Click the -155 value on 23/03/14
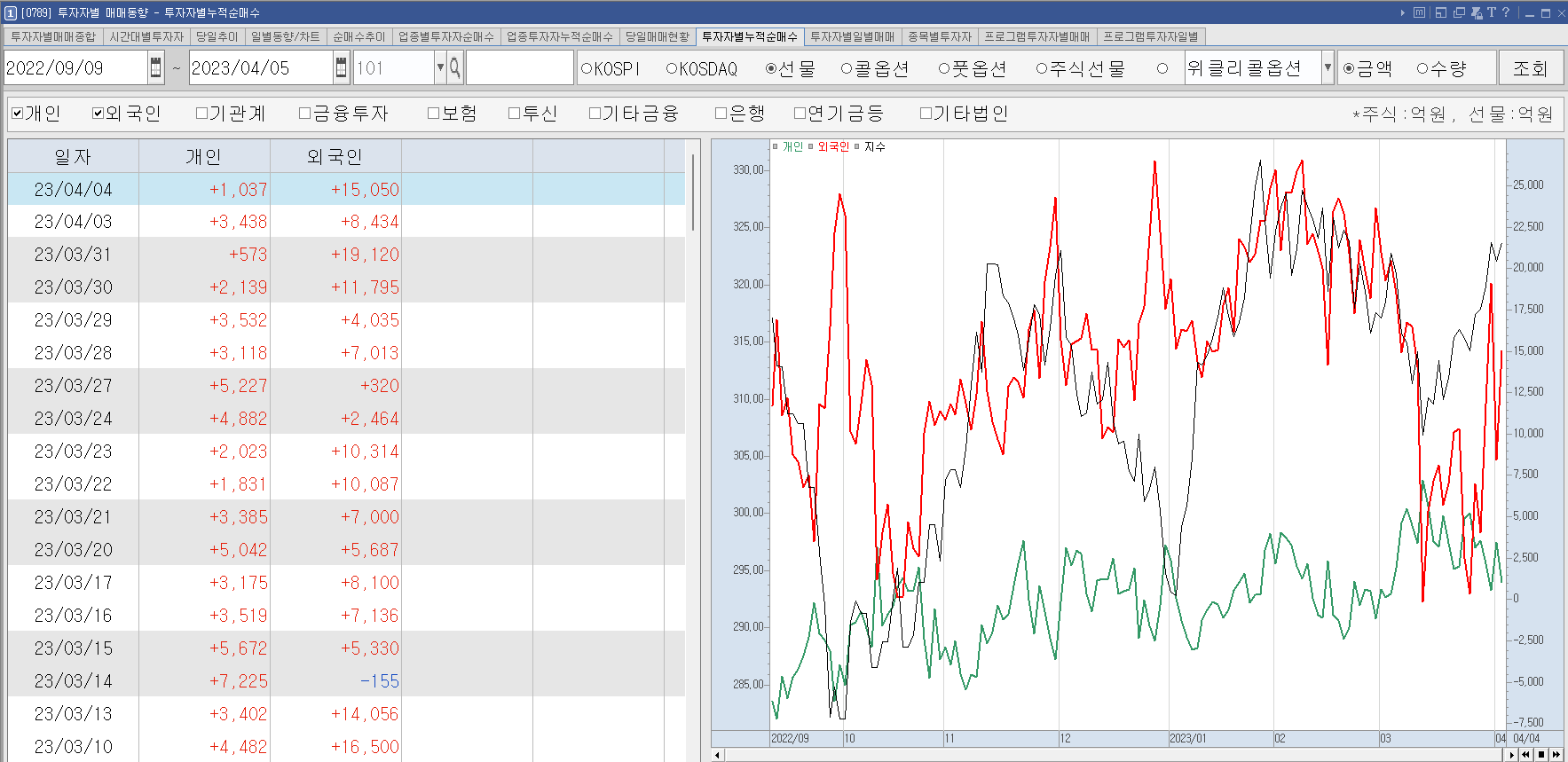The width and height of the screenshot is (1568, 762). click(x=380, y=681)
